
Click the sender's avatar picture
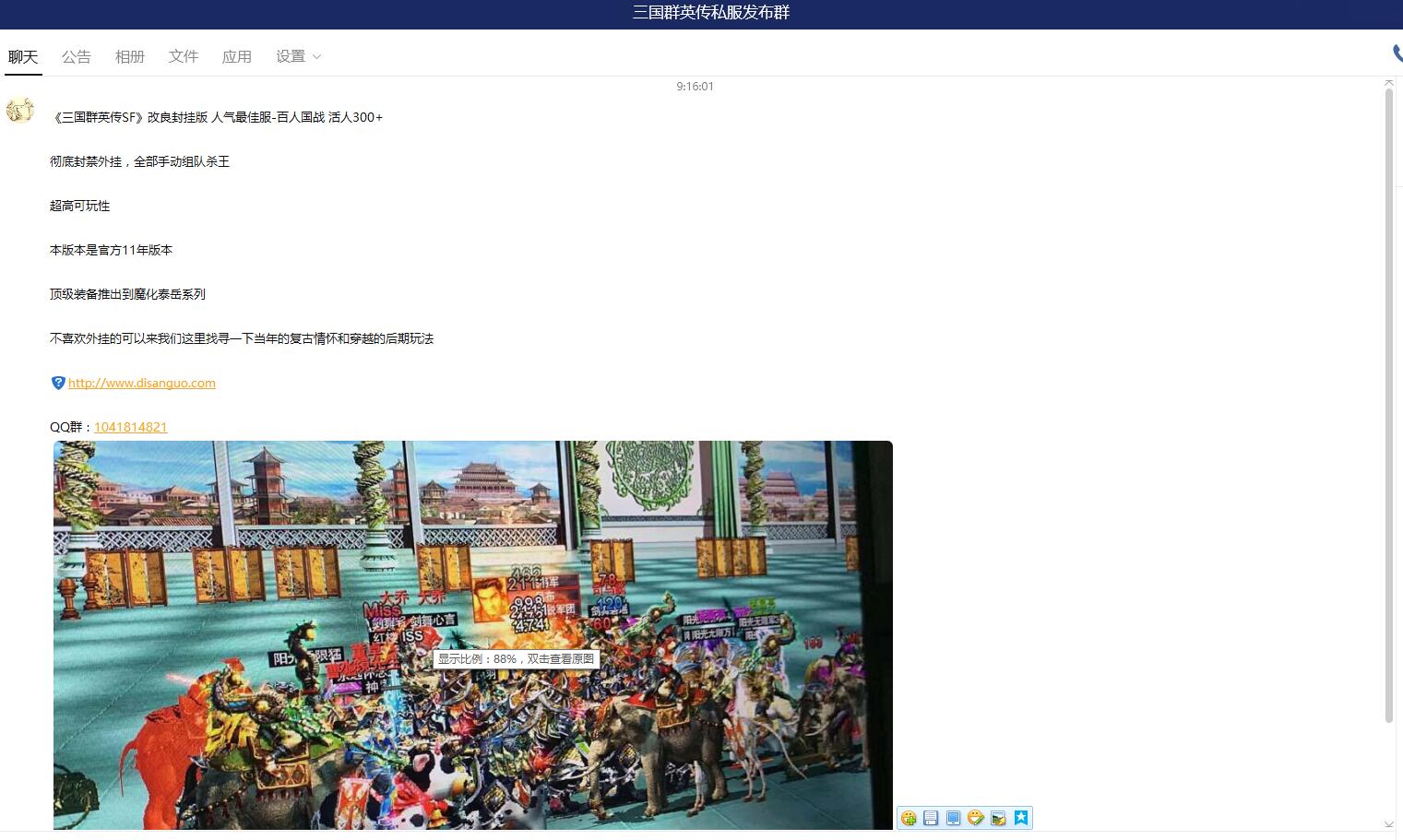click(19, 110)
